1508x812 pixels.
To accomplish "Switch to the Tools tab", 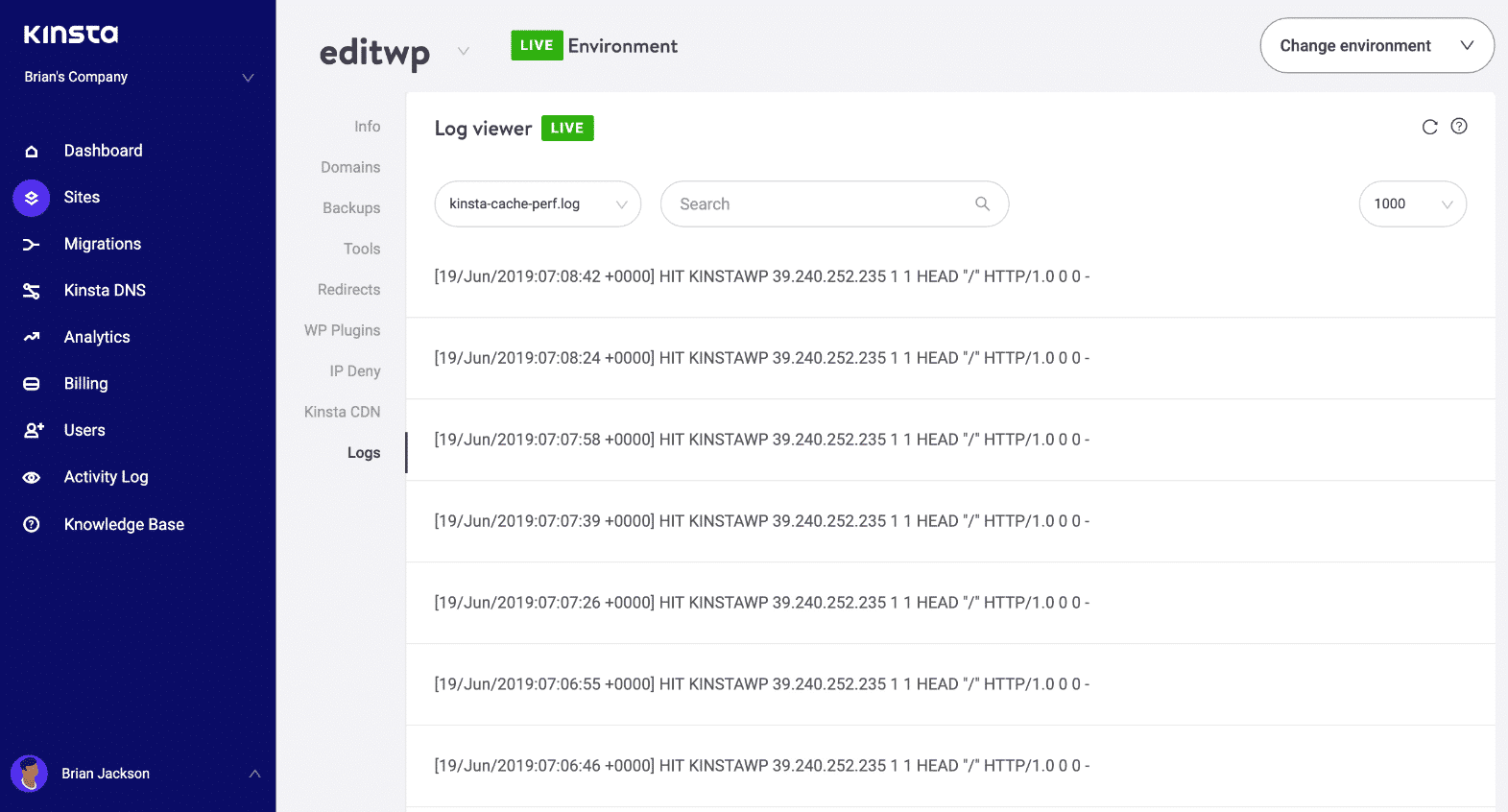I will click(x=362, y=249).
